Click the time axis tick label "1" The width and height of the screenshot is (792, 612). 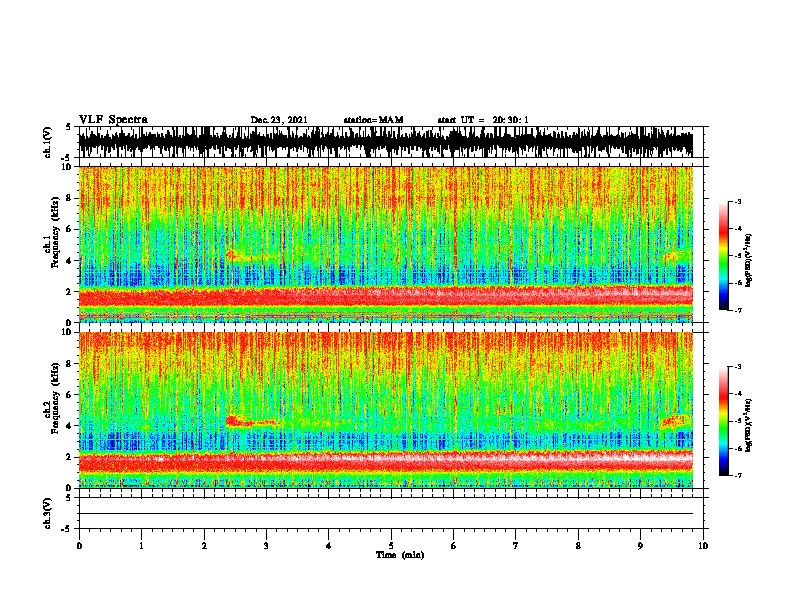coord(141,546)
